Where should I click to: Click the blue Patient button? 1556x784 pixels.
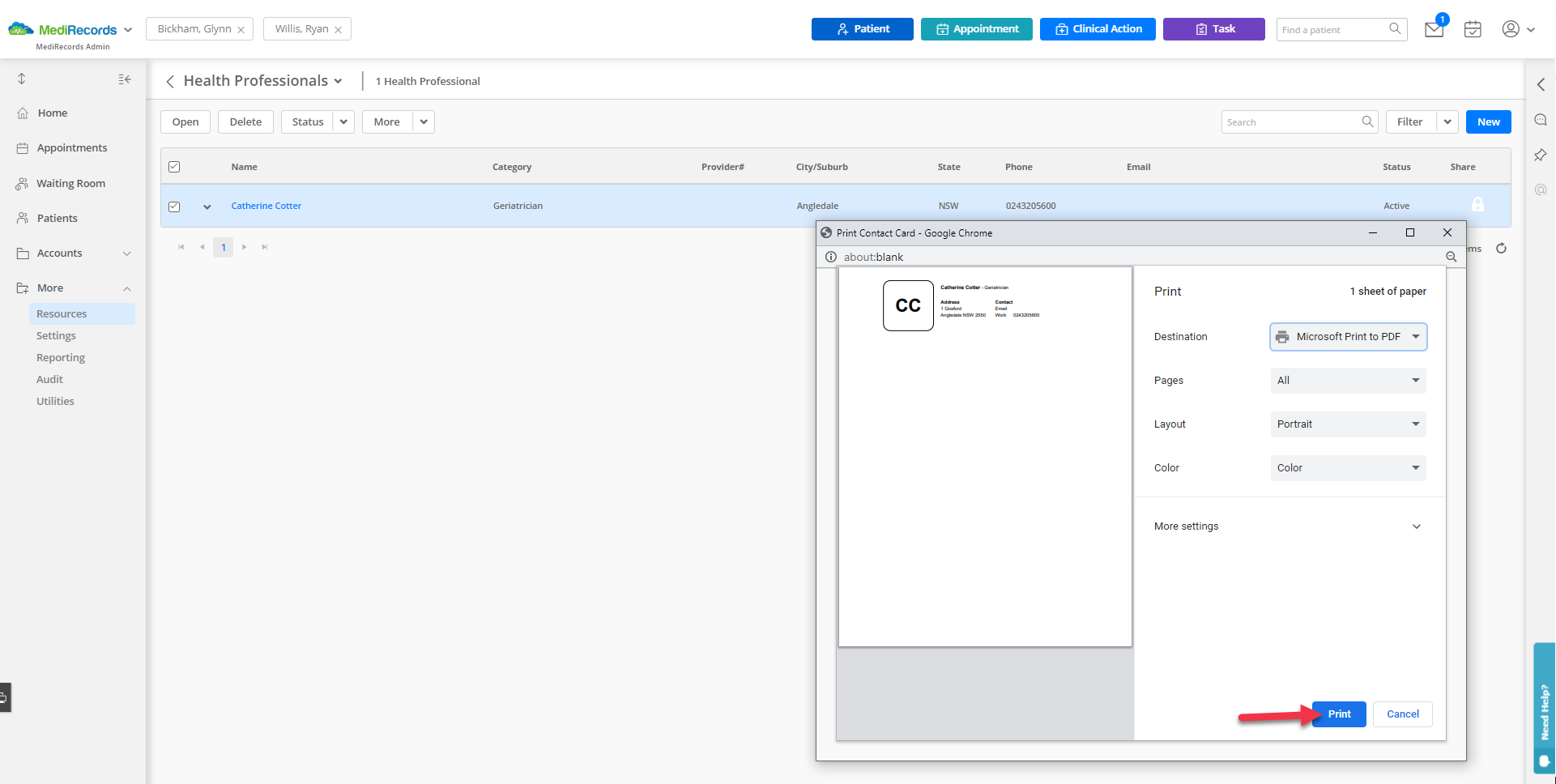(x=863, y=29)
